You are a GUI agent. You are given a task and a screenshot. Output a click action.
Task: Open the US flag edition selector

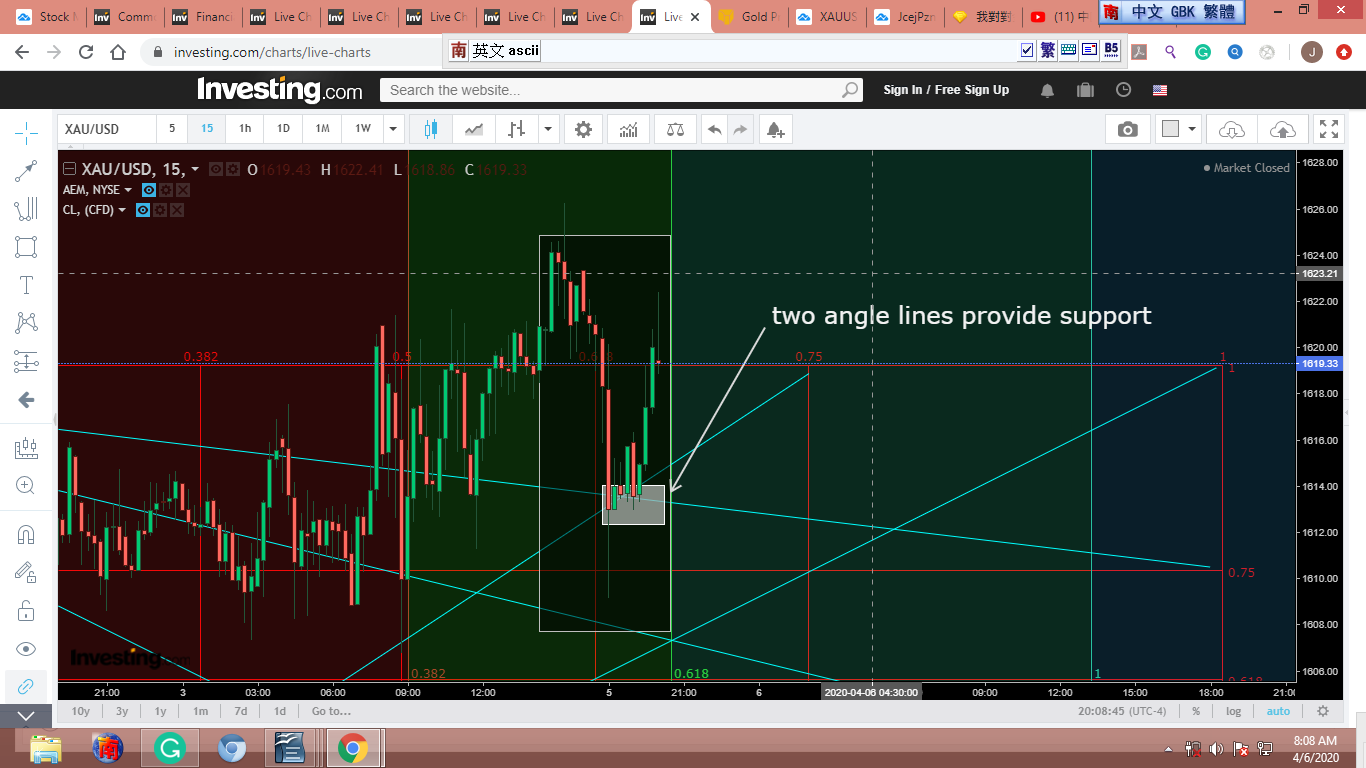tap(1160, 90)
